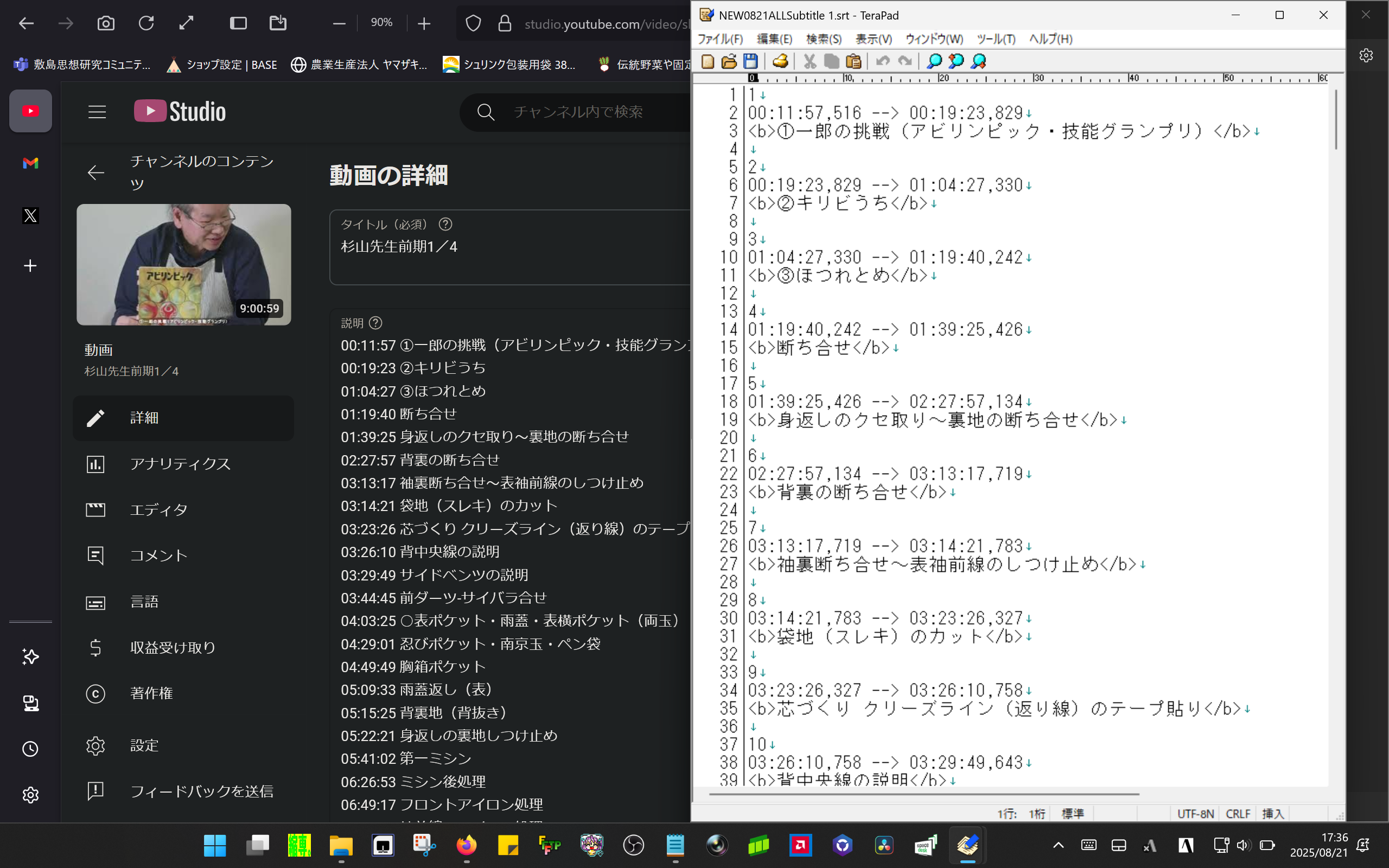Open the 表示(V) menu in TeraPad

click(x=873, y=39)
